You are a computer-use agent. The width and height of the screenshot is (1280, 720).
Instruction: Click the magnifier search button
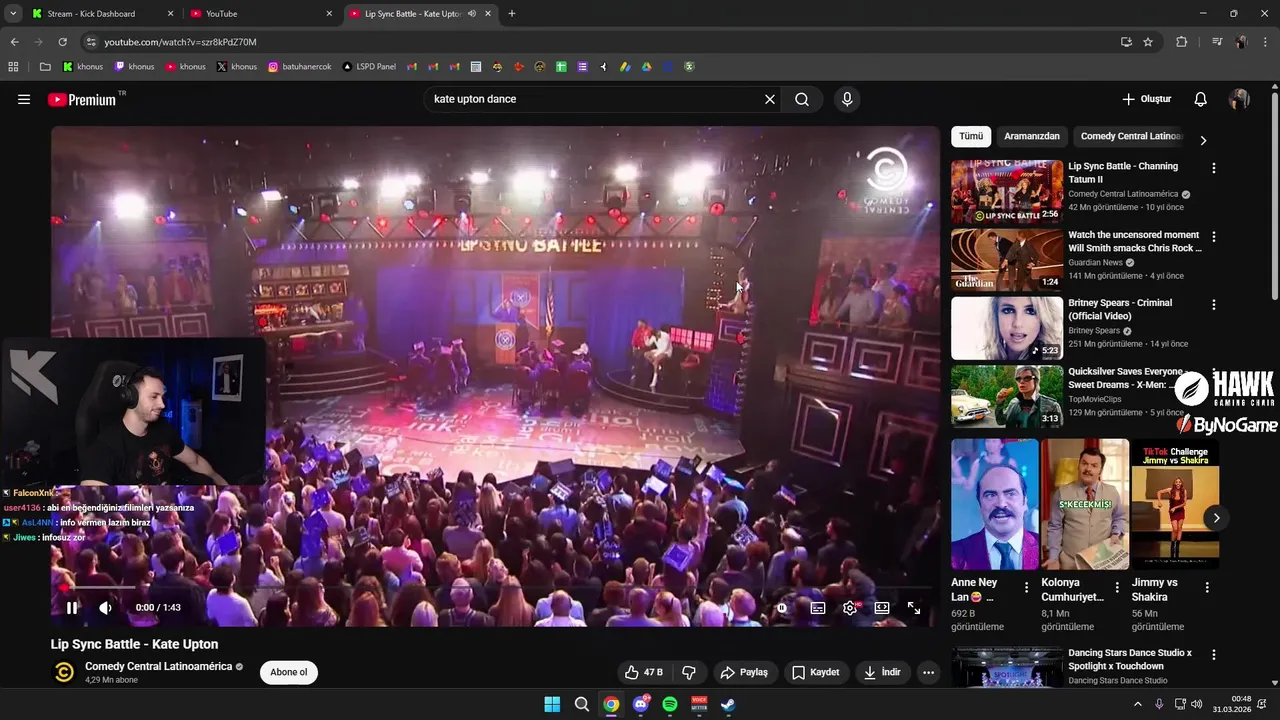[802, 99]
